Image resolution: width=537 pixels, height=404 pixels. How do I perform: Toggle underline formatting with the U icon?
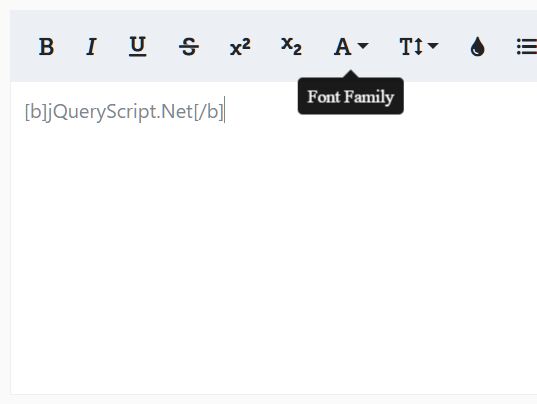coord(138,46)
